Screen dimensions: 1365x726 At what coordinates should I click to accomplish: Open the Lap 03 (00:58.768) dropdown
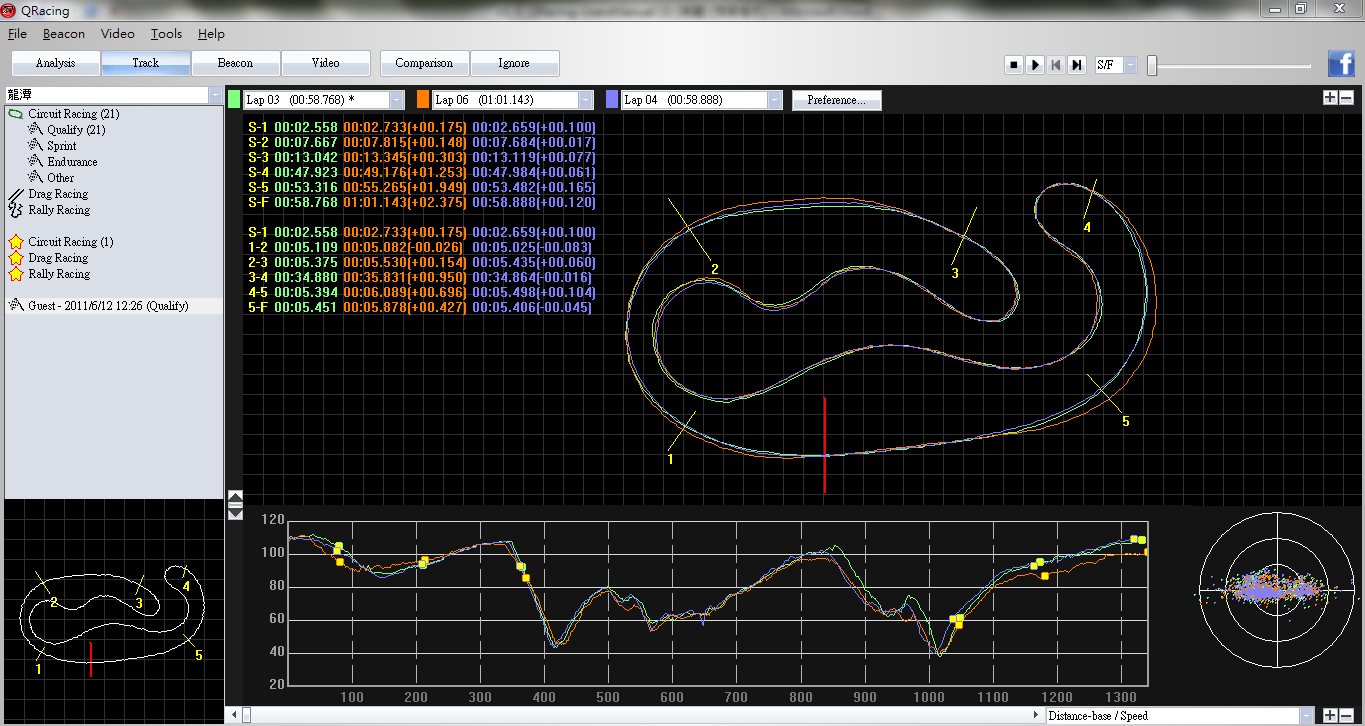pos(397,100)
